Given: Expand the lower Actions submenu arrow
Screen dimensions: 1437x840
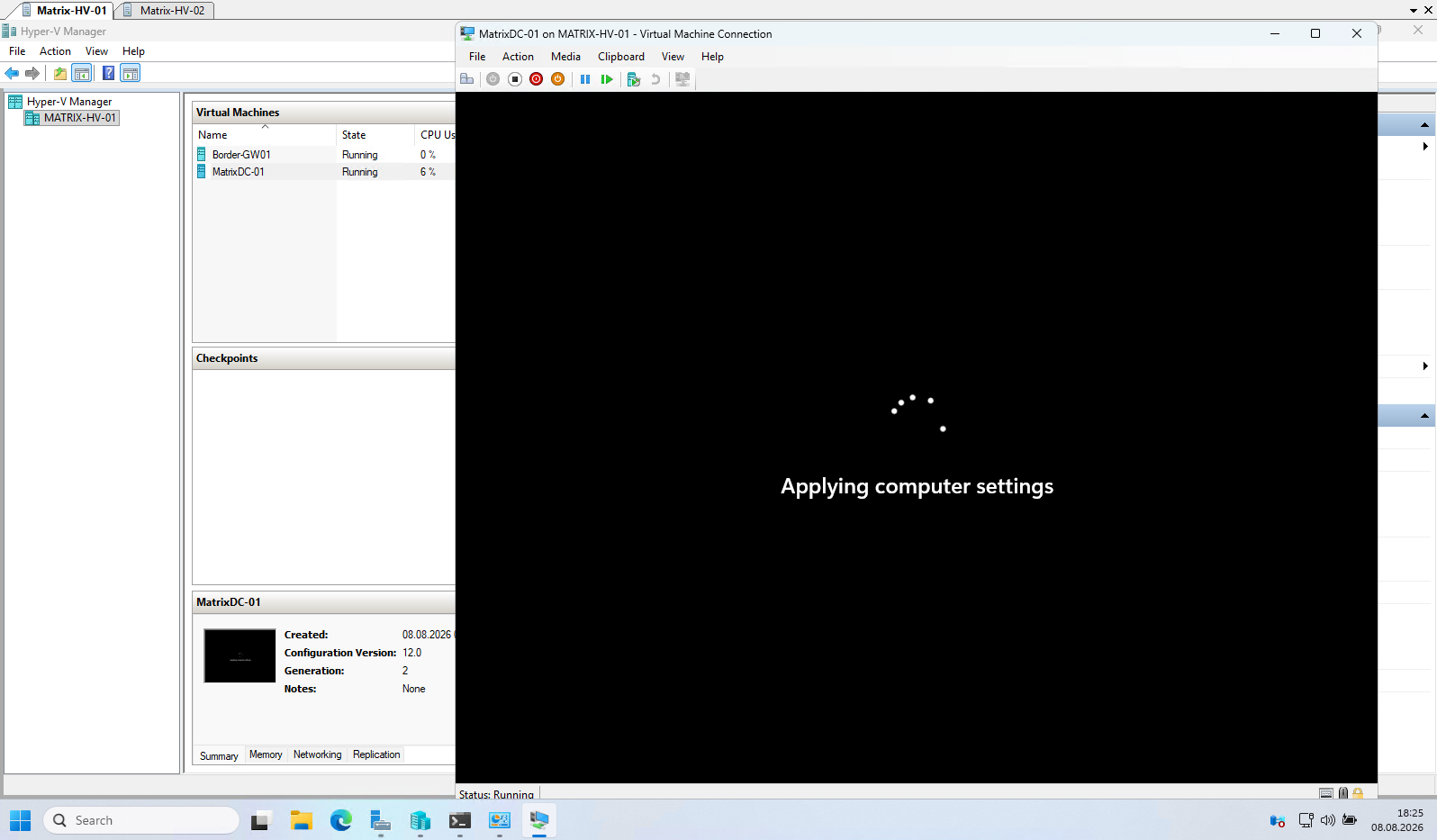Looking at the screenshot, I should (1425, 366).
